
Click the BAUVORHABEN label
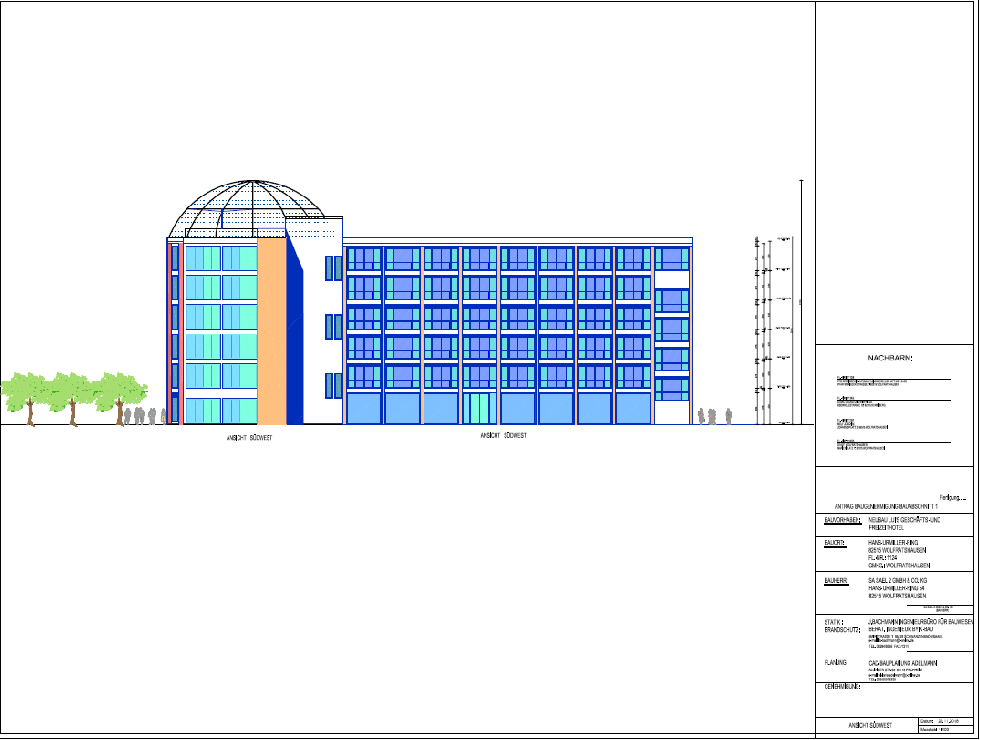pos(841,522)
